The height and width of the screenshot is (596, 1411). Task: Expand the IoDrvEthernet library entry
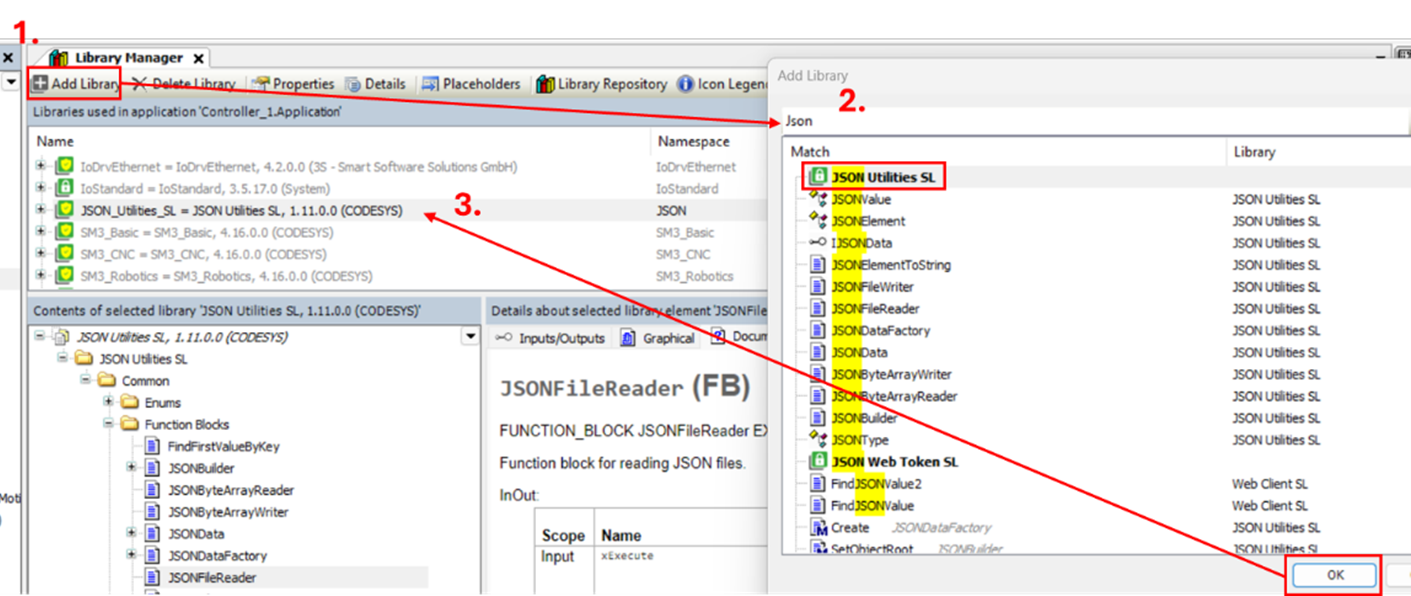pyautogui.click(x=41, y=166)
